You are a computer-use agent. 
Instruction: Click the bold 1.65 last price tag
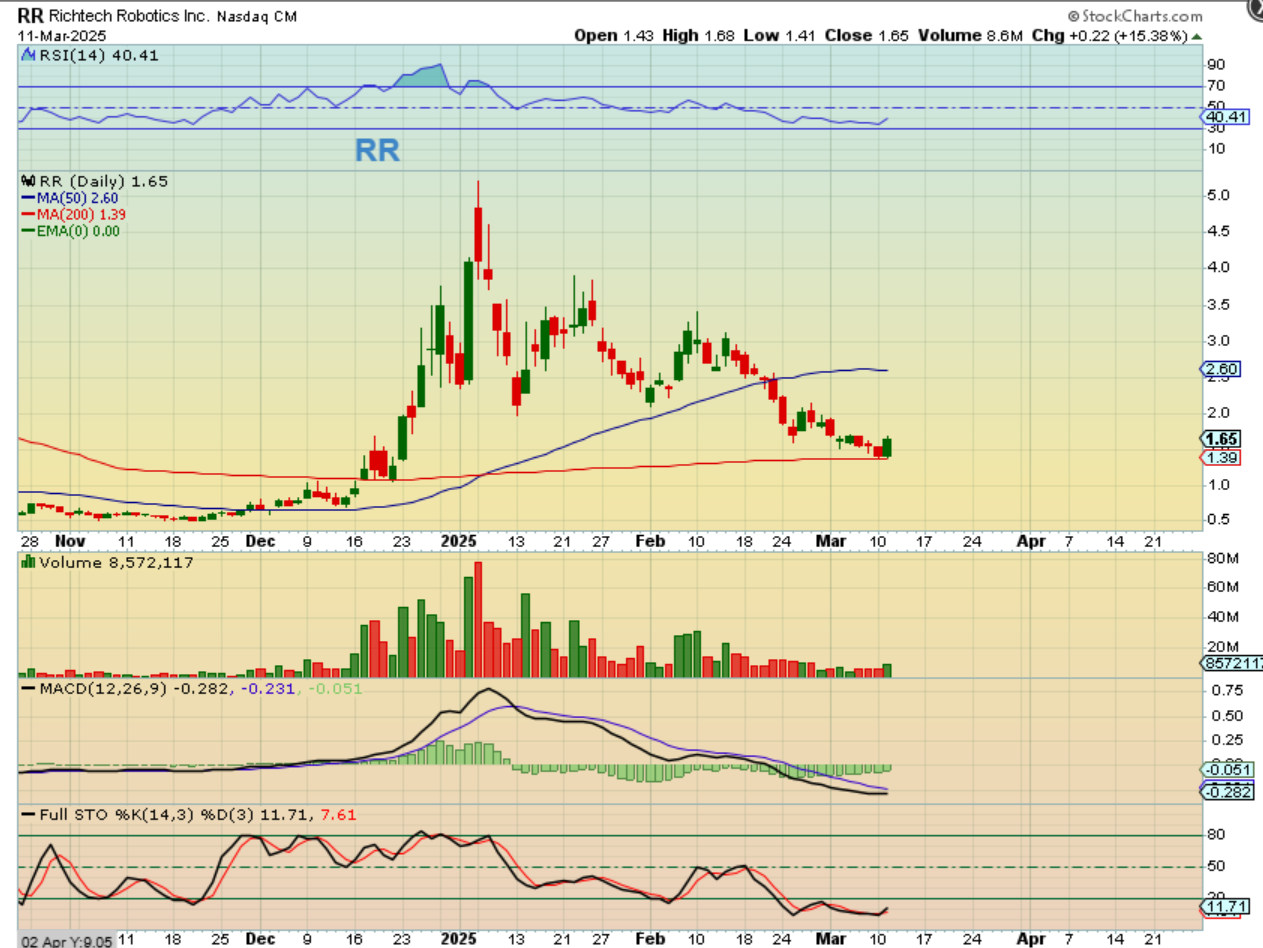point(1220,438)
